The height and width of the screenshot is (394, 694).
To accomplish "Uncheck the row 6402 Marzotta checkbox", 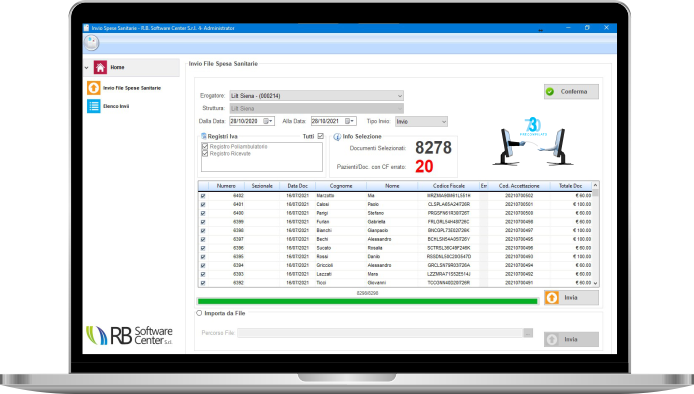I will [203, 196].
